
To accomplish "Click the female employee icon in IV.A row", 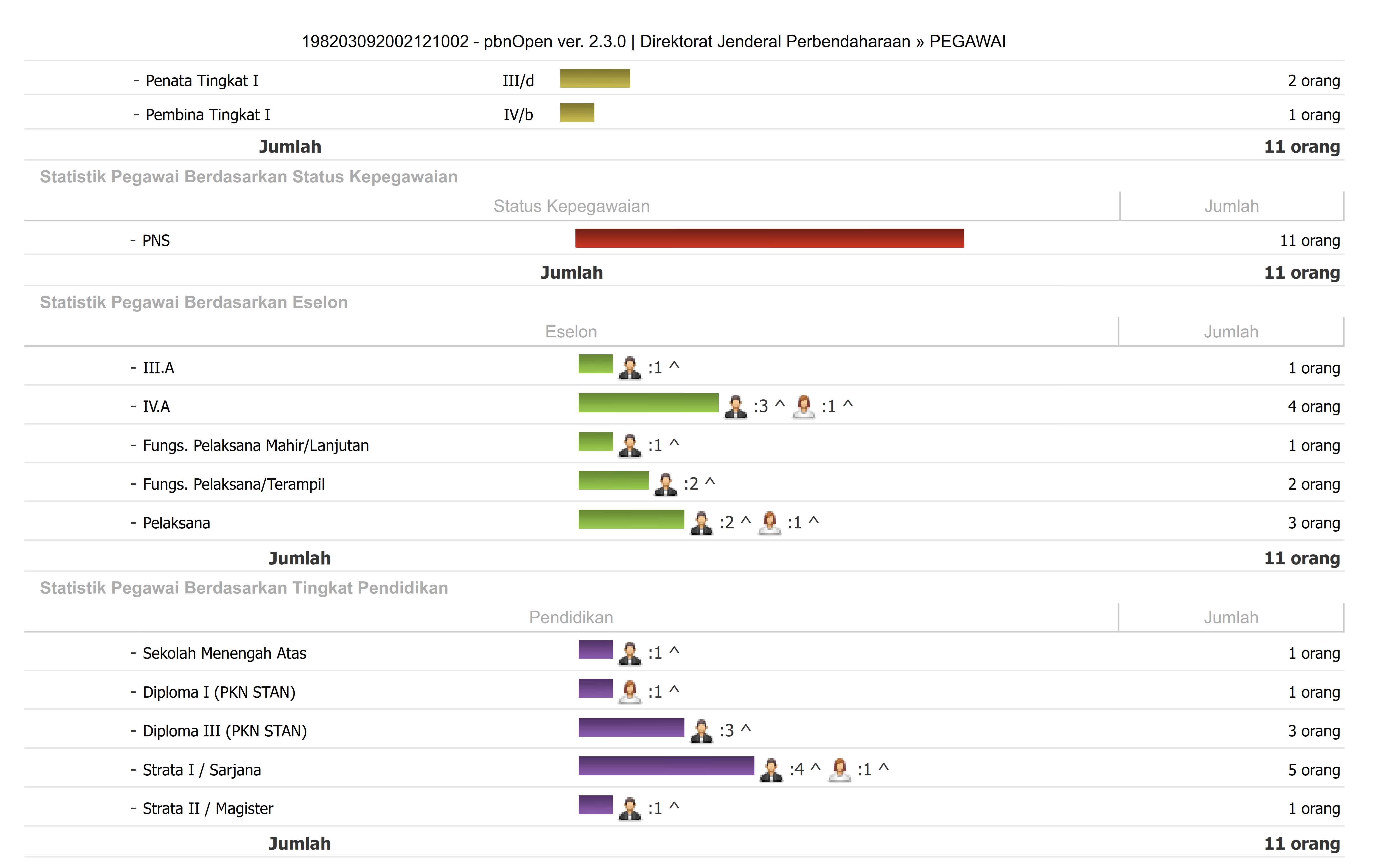I will pyautogui.click(x=803, y=406).
